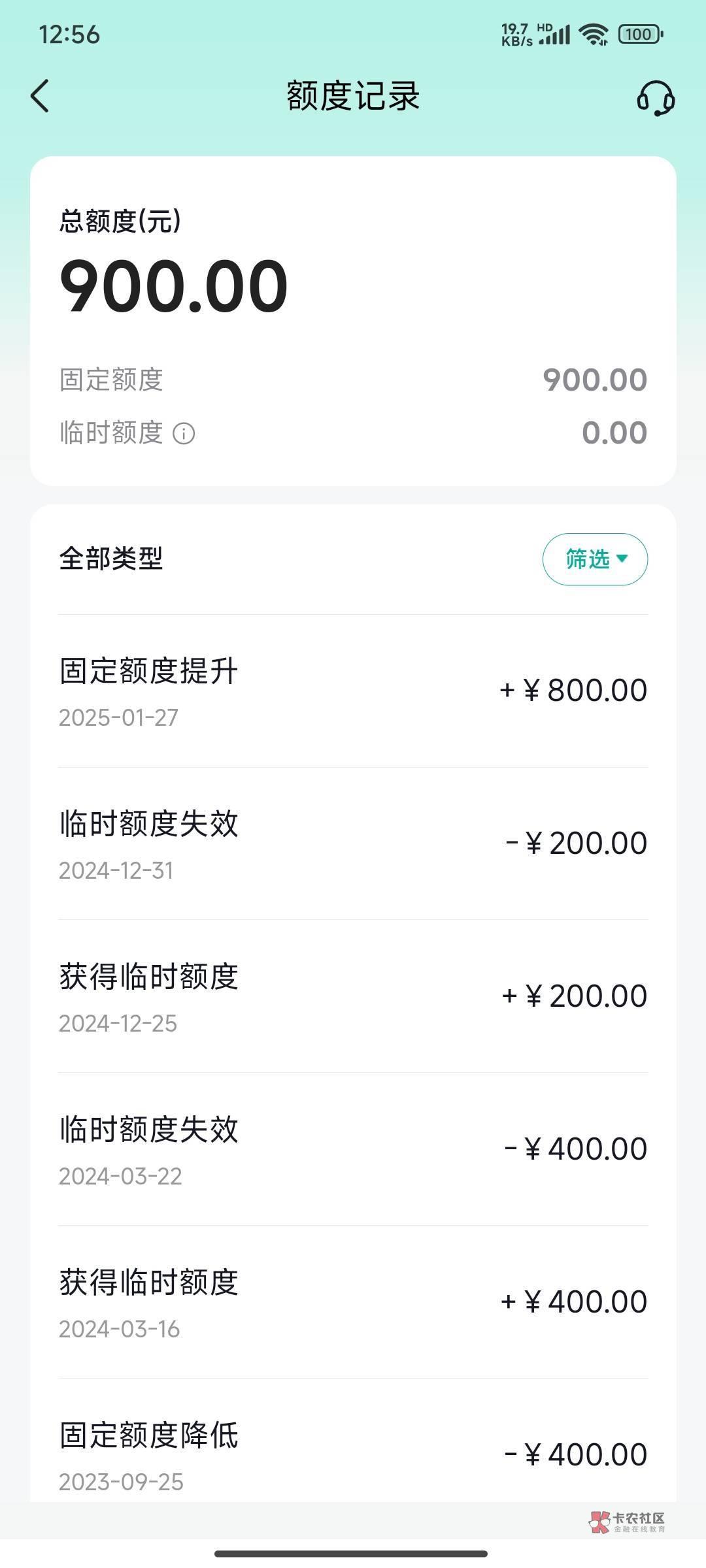Tap the back arrow icon

(x=41, y=96)
